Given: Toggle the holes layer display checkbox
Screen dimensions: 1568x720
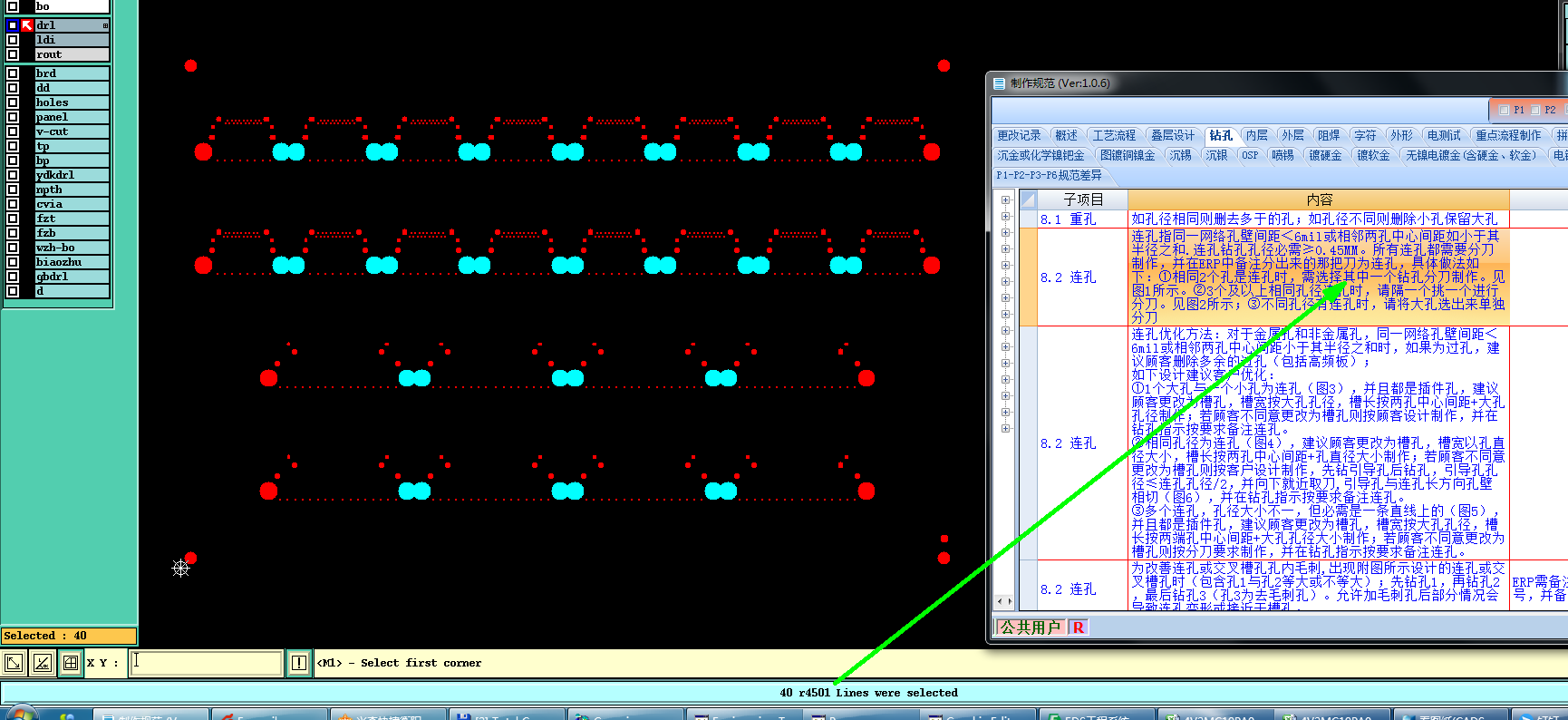Looking at the screenshot, I should click(13, 102).
